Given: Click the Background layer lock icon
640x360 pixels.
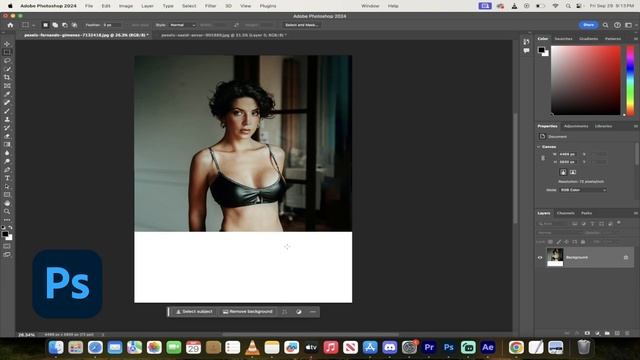Looking at the screenshot, I should 626,258.
